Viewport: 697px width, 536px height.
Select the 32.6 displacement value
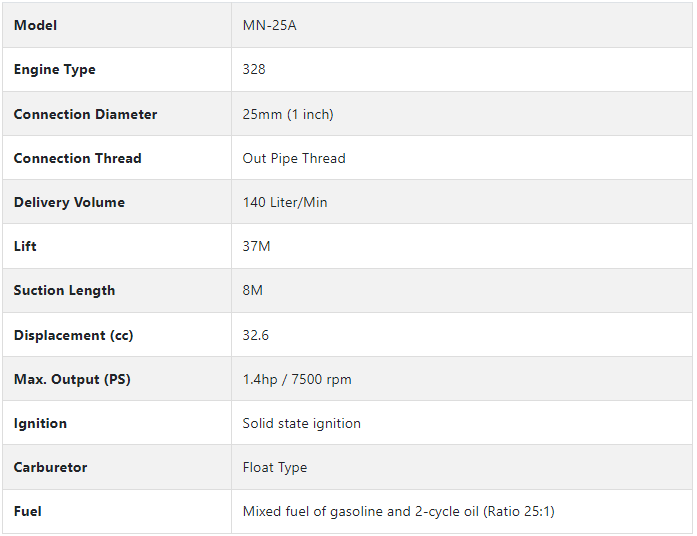(x=256, y=335)
